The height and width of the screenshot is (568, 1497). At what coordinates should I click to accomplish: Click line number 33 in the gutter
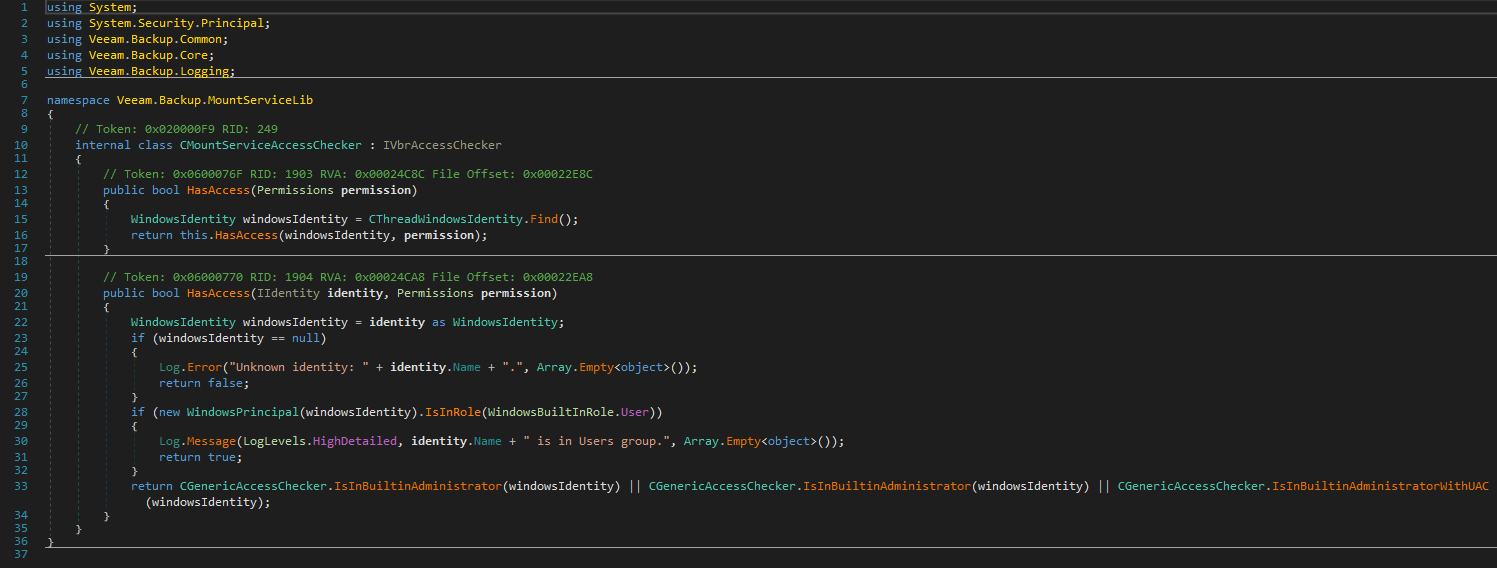point(22,486)
